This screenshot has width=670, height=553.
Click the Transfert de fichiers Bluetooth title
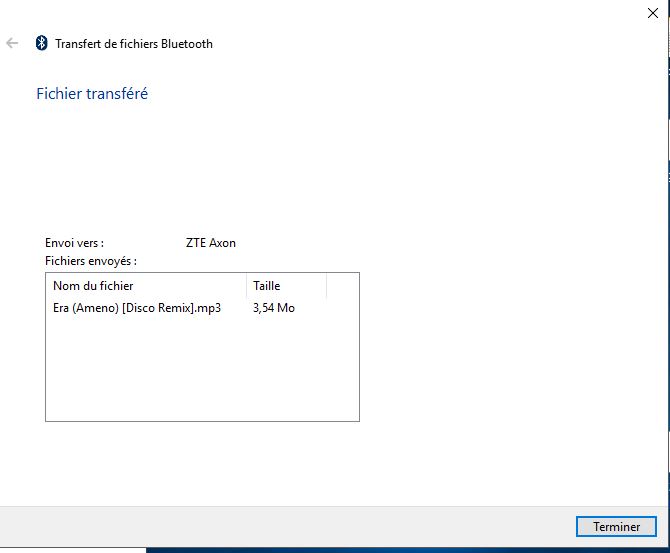click(x=134, y=44)
